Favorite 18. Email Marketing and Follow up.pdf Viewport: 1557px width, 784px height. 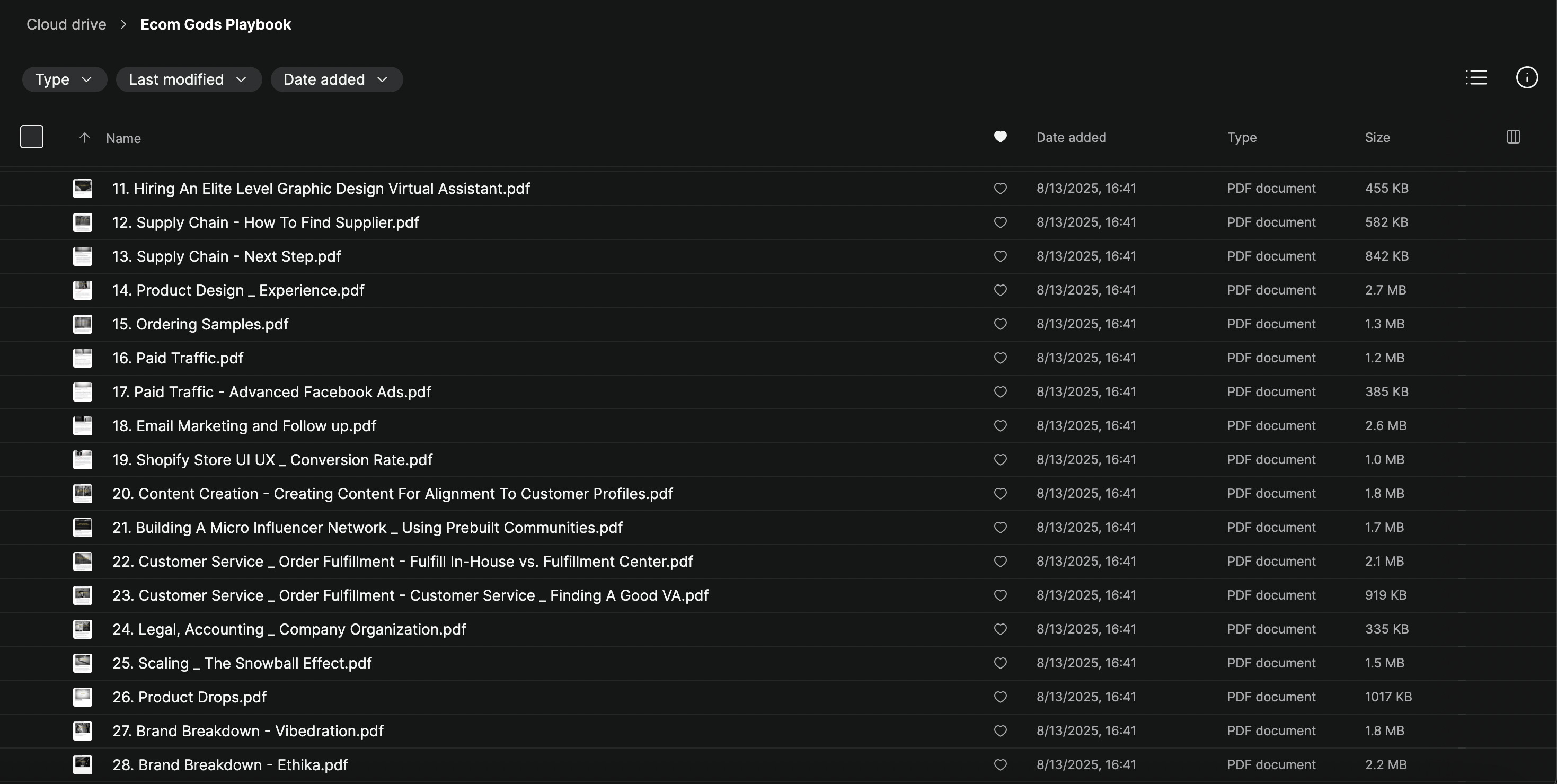click(x=1001, y=426)
